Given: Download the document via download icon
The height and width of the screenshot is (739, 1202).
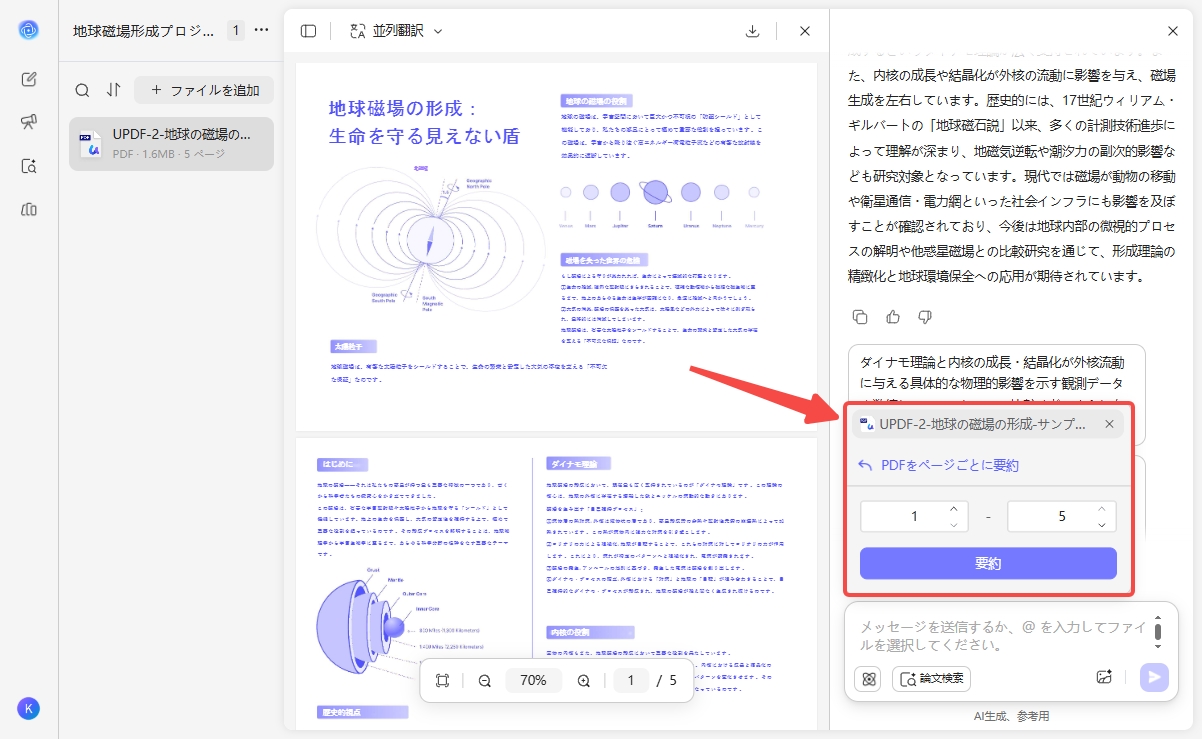Looking at the screenshot, I should pos(753,31).
